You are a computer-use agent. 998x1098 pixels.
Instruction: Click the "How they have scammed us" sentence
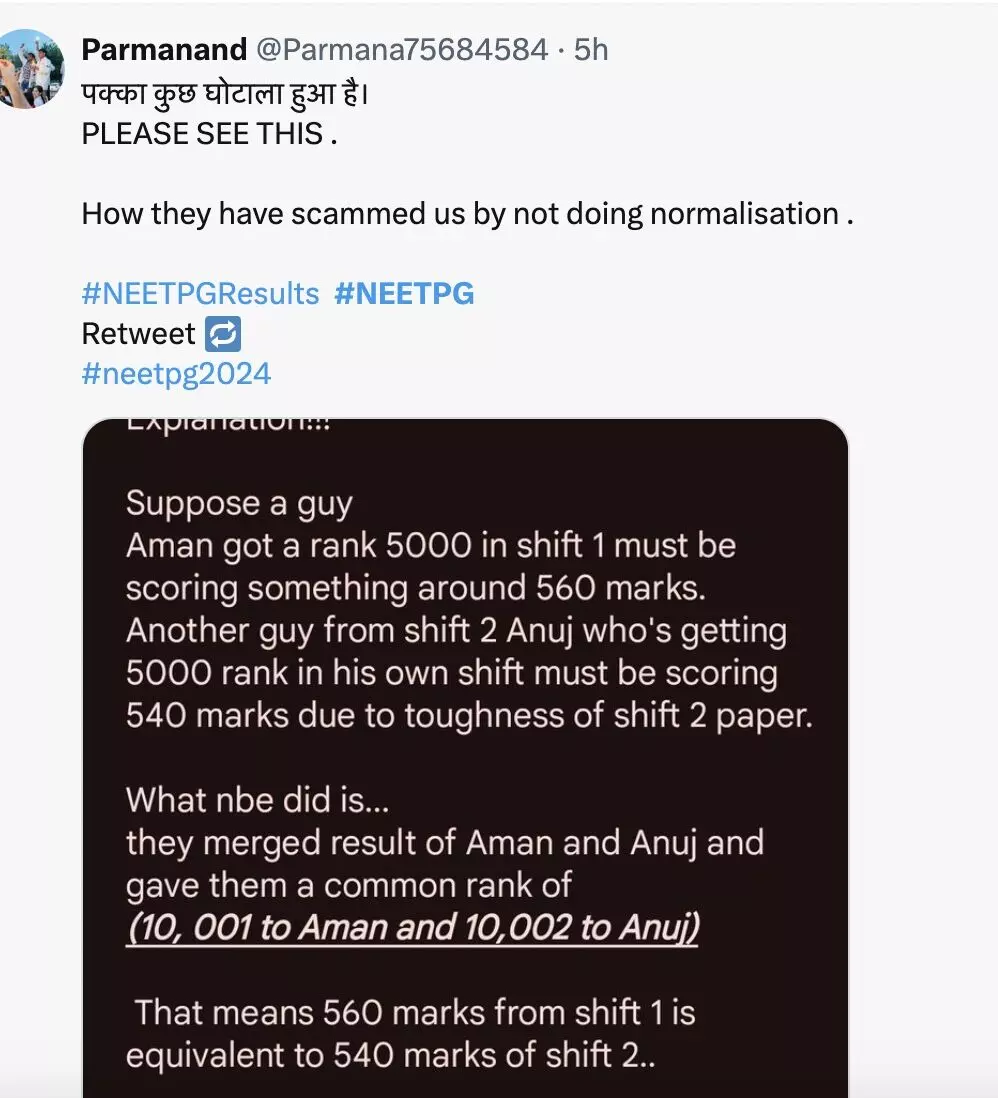466,213
